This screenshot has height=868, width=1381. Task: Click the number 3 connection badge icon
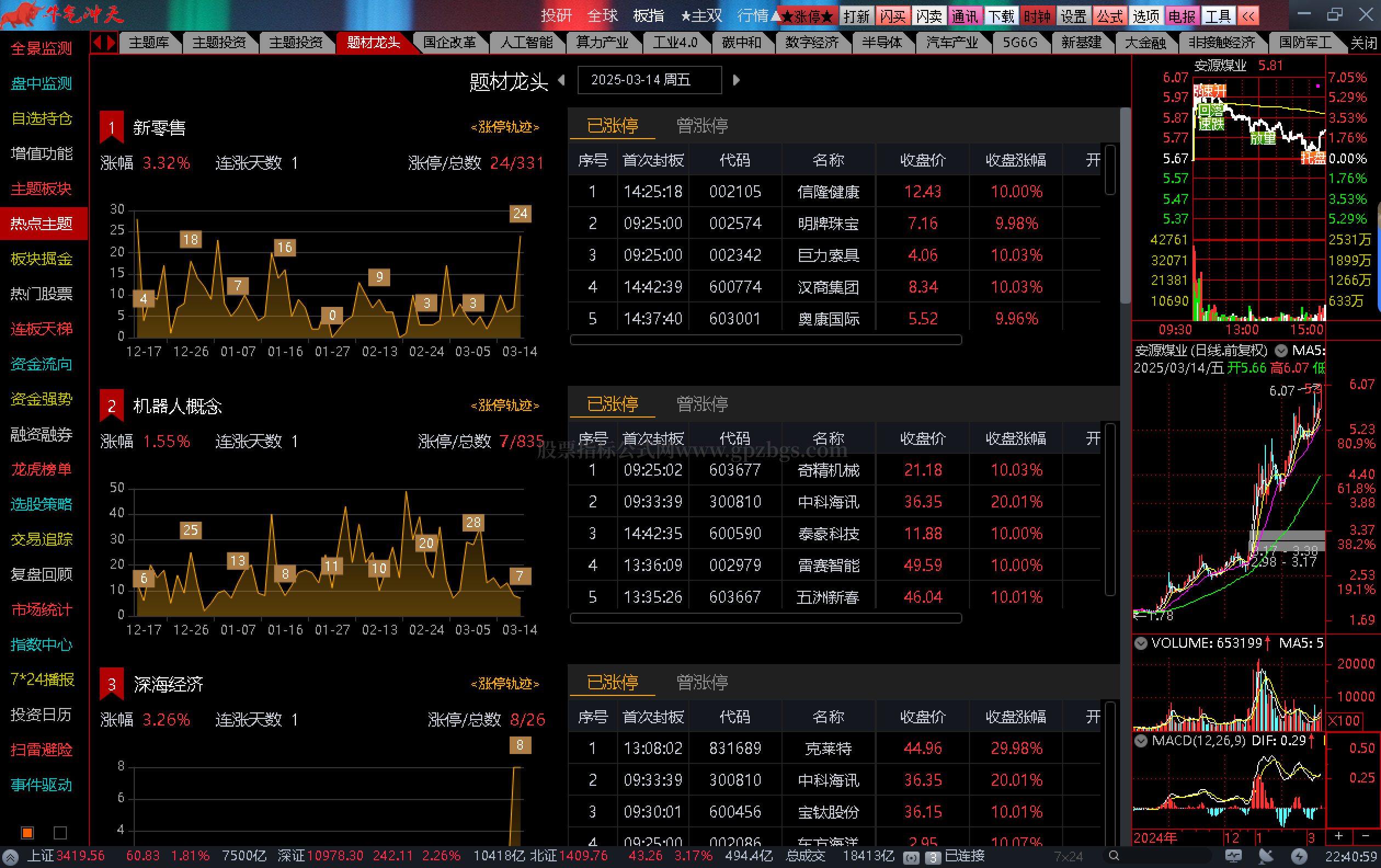click(933, 857)
